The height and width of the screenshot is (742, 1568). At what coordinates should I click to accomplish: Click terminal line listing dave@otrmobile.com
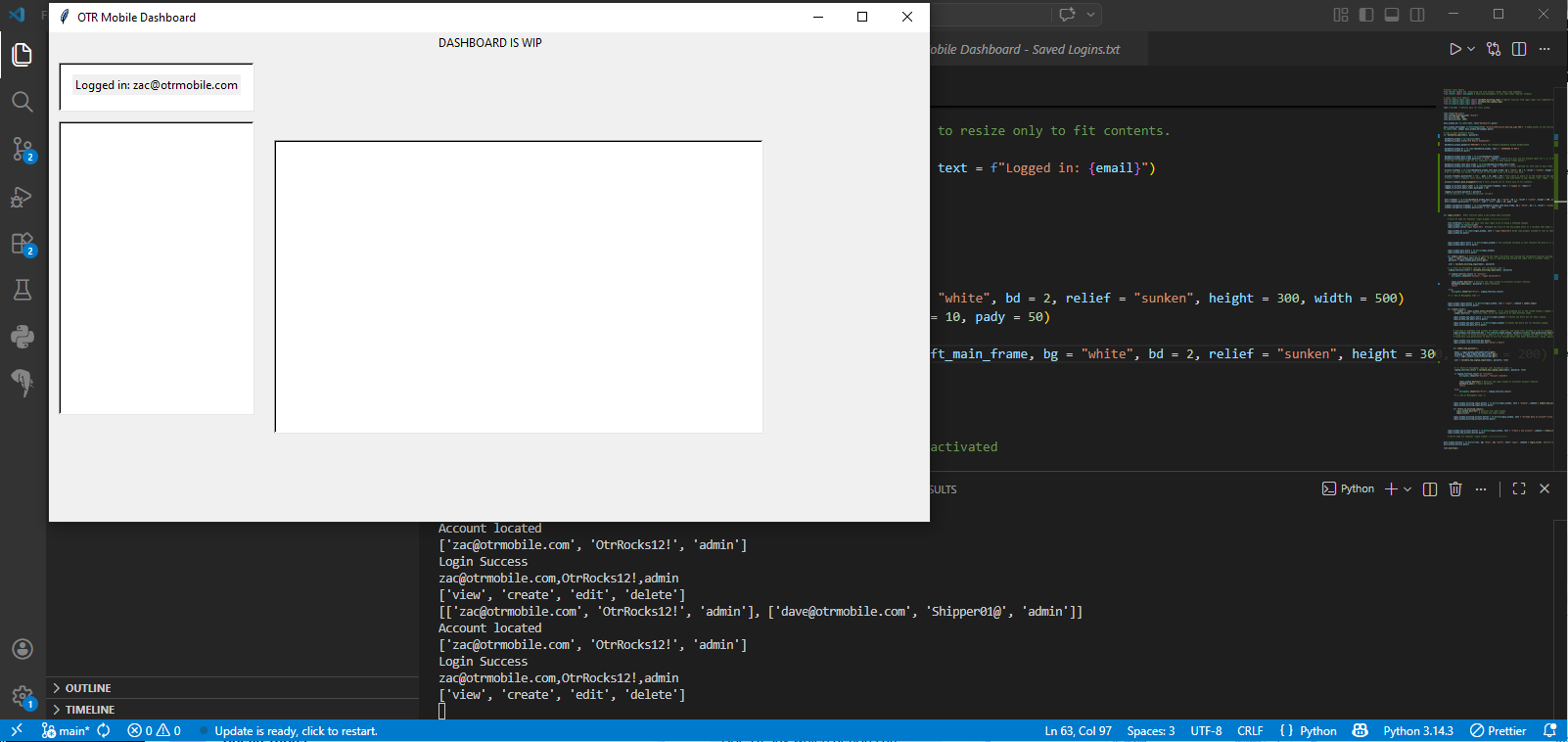761,612
